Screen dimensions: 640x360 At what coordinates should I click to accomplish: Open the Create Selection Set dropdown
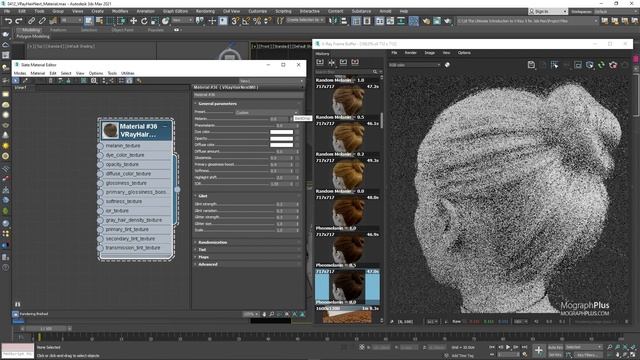[305, 20]
